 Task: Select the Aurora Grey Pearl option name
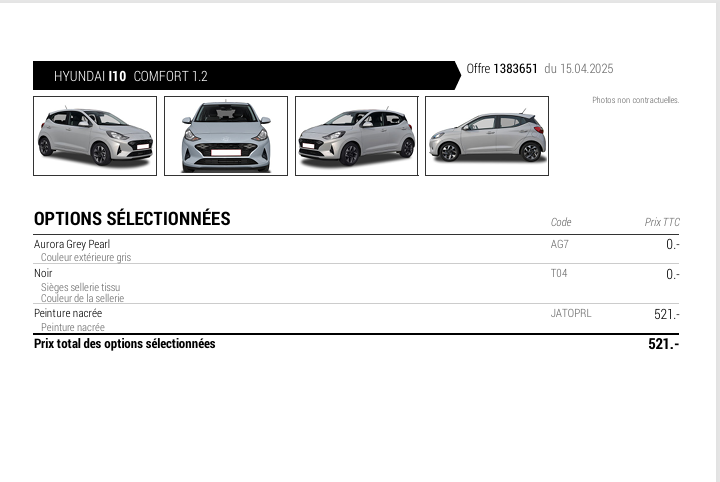(x=72, y=244)
